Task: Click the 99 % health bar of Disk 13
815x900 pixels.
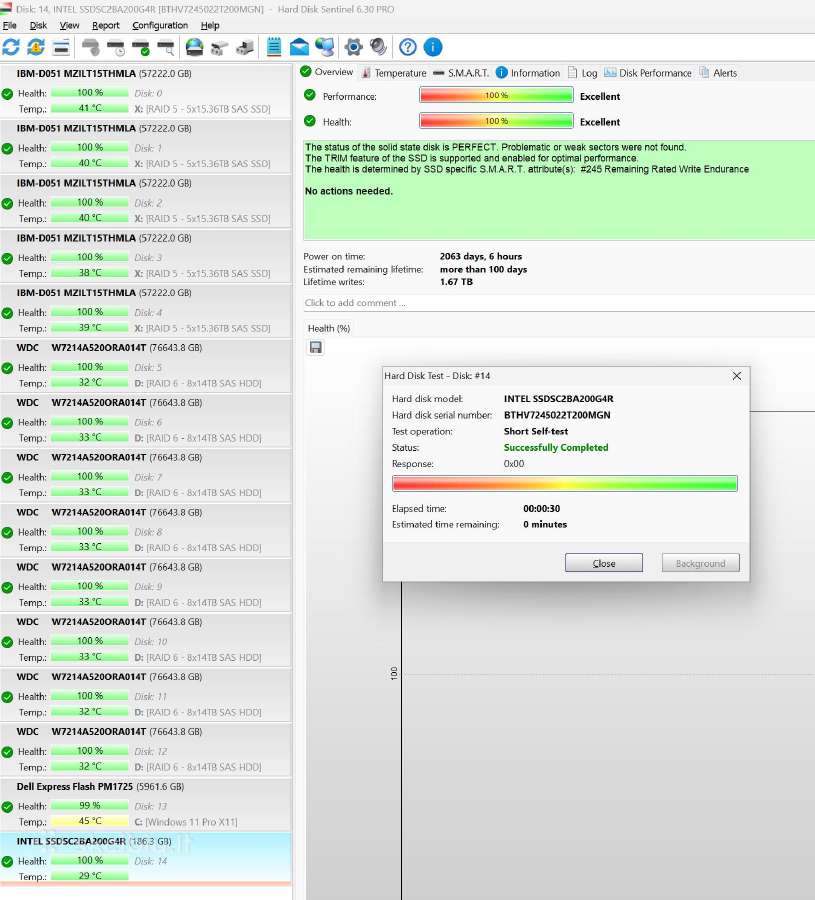Action: coord(90,806)
